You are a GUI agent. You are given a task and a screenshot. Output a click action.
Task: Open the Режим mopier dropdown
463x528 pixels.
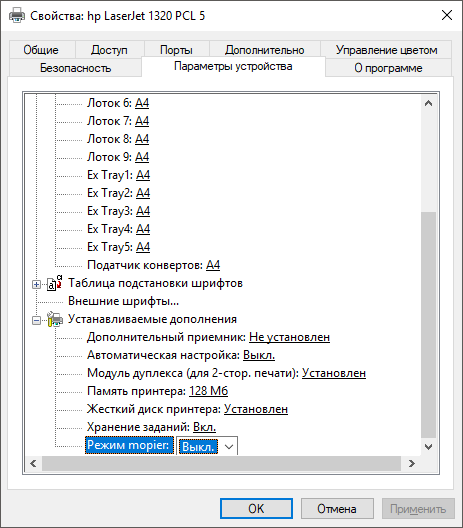pos(229,447)
